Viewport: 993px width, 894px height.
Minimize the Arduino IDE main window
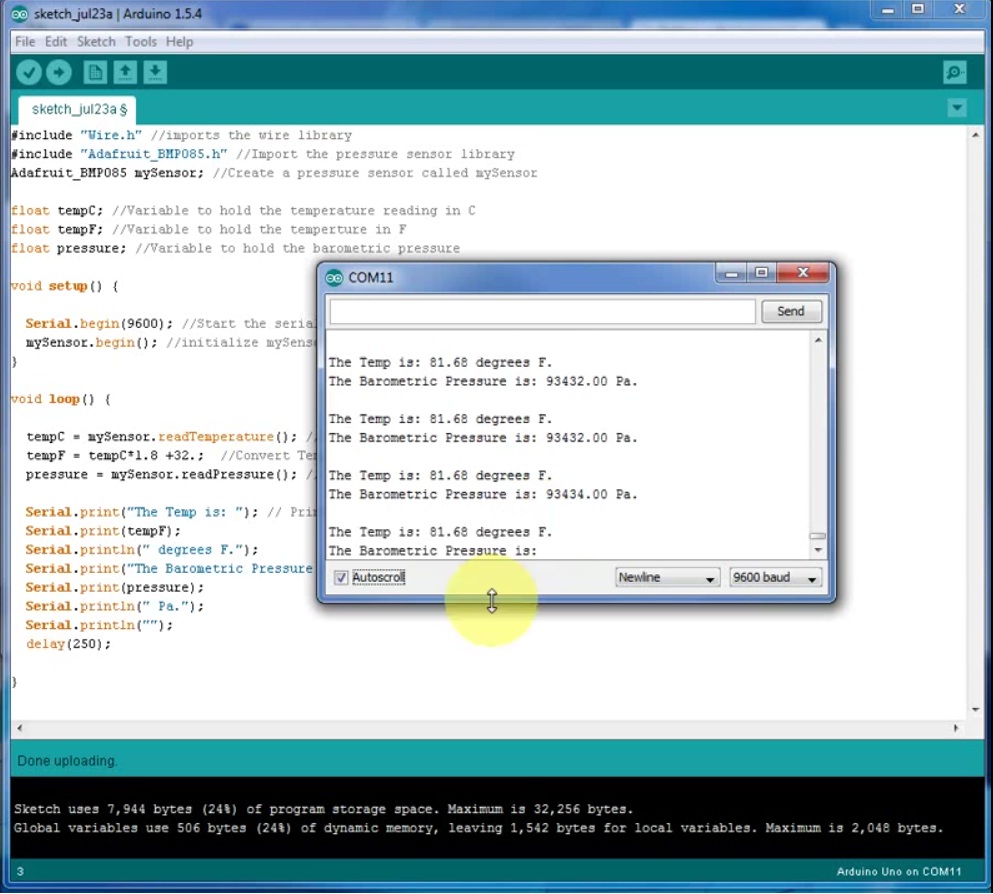coord(888,9)
